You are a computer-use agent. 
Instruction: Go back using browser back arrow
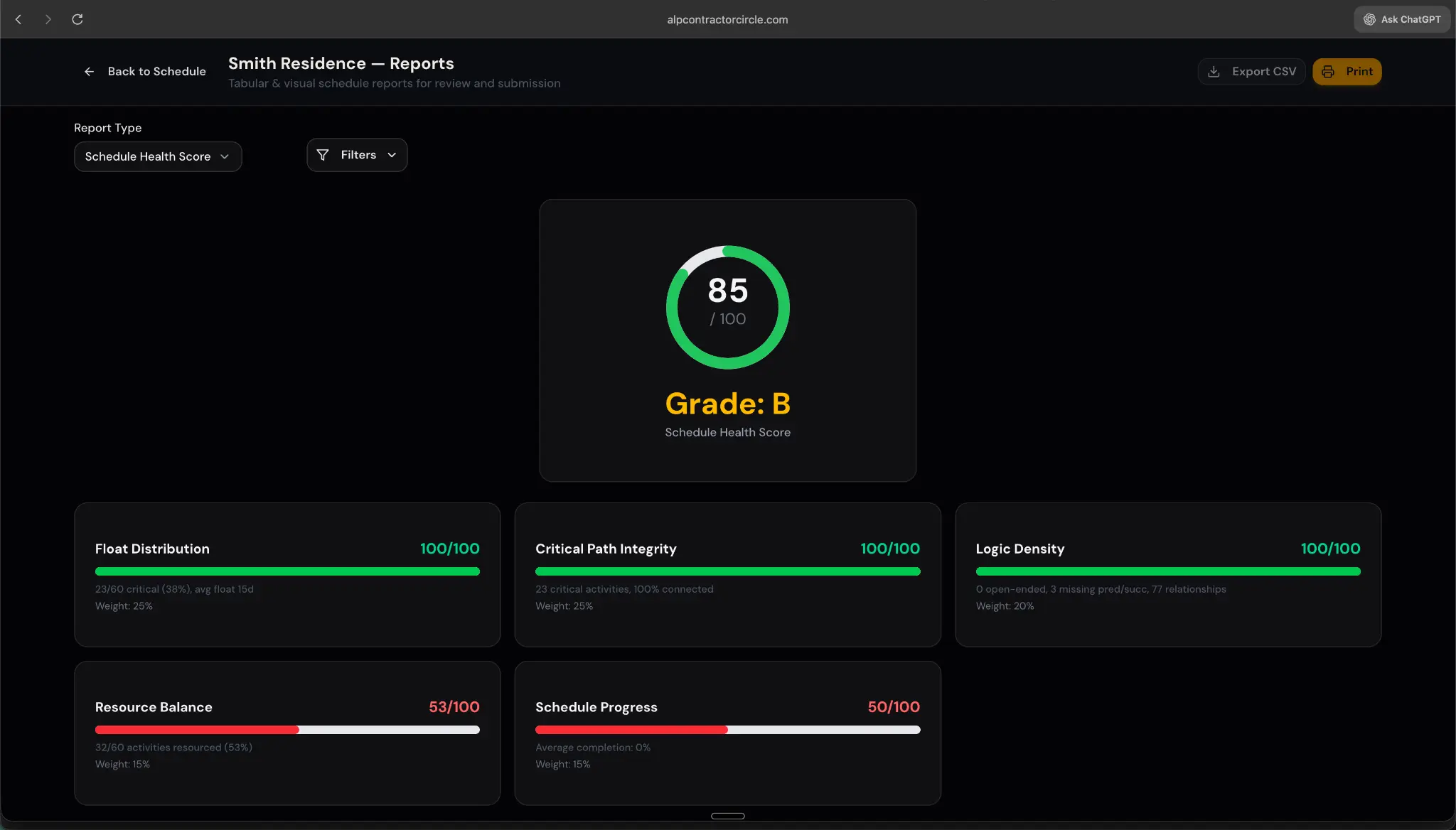click(18, 19)
